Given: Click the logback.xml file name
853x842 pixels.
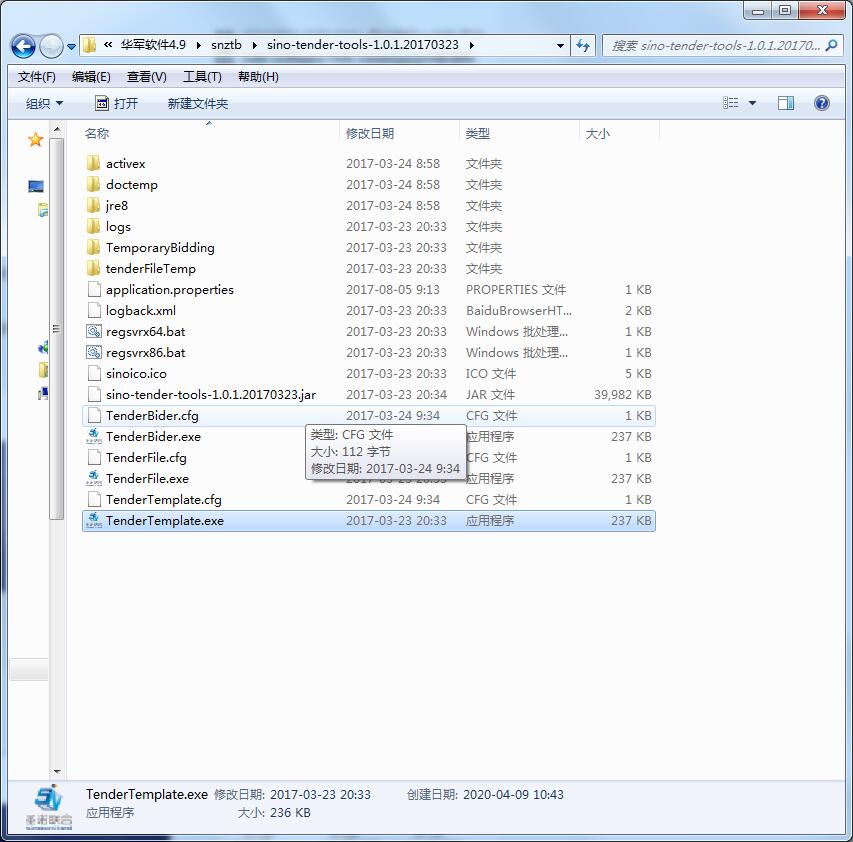Looking at the screenshot, I should pos(141,311).
